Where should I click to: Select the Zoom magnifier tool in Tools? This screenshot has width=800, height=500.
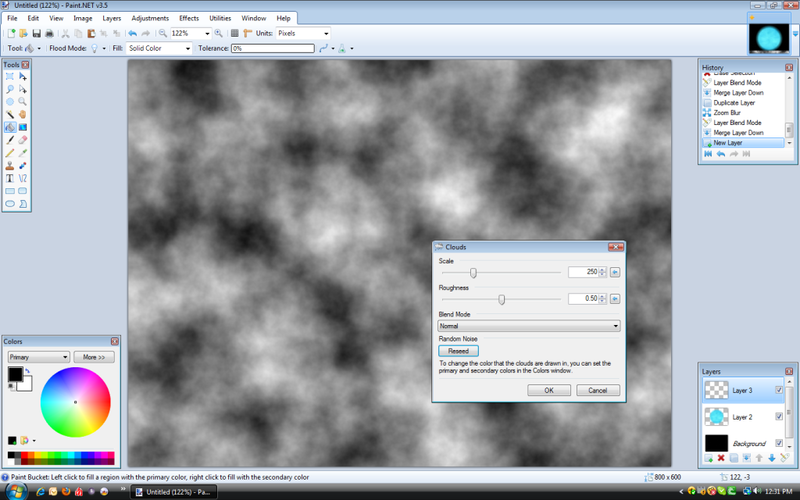click(22, 102)
